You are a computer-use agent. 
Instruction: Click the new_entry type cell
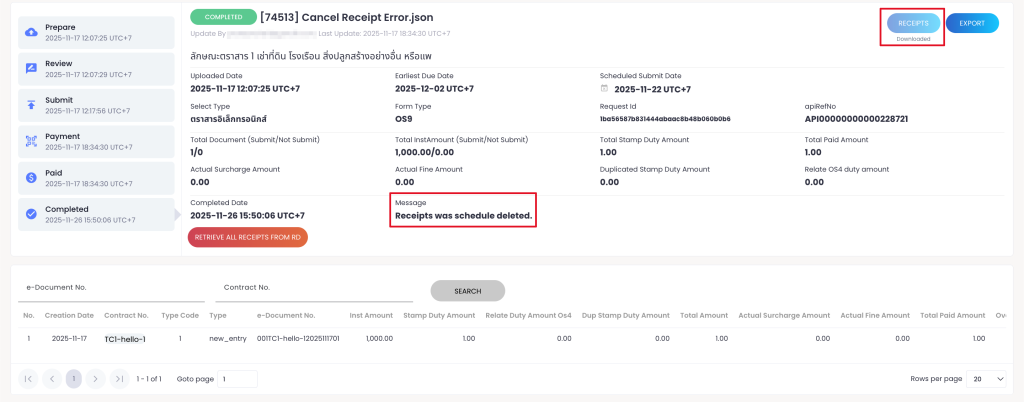[x=228, y=339]
